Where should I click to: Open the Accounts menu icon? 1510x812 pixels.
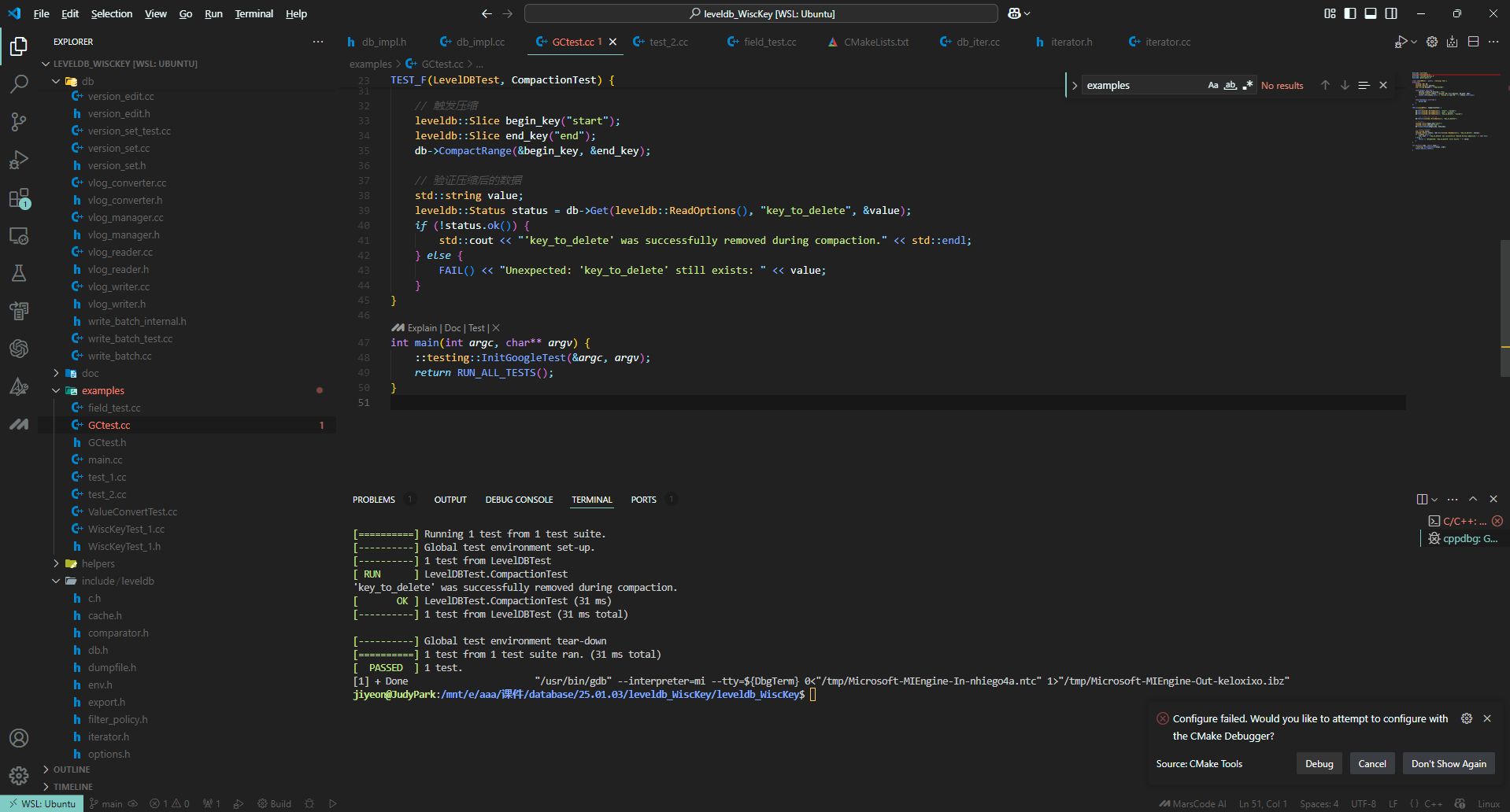click(19, 738)
